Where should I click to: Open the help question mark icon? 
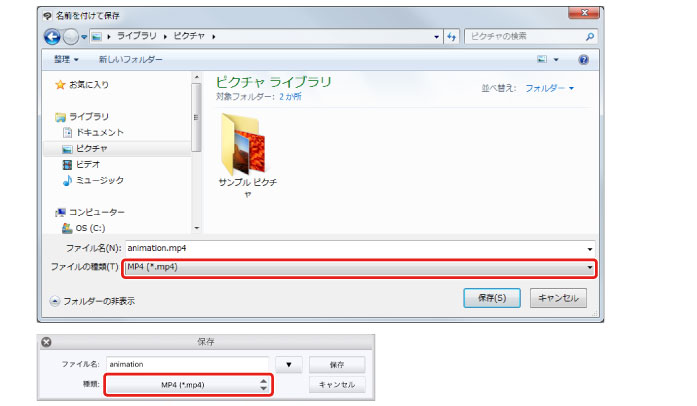[584, 60]
